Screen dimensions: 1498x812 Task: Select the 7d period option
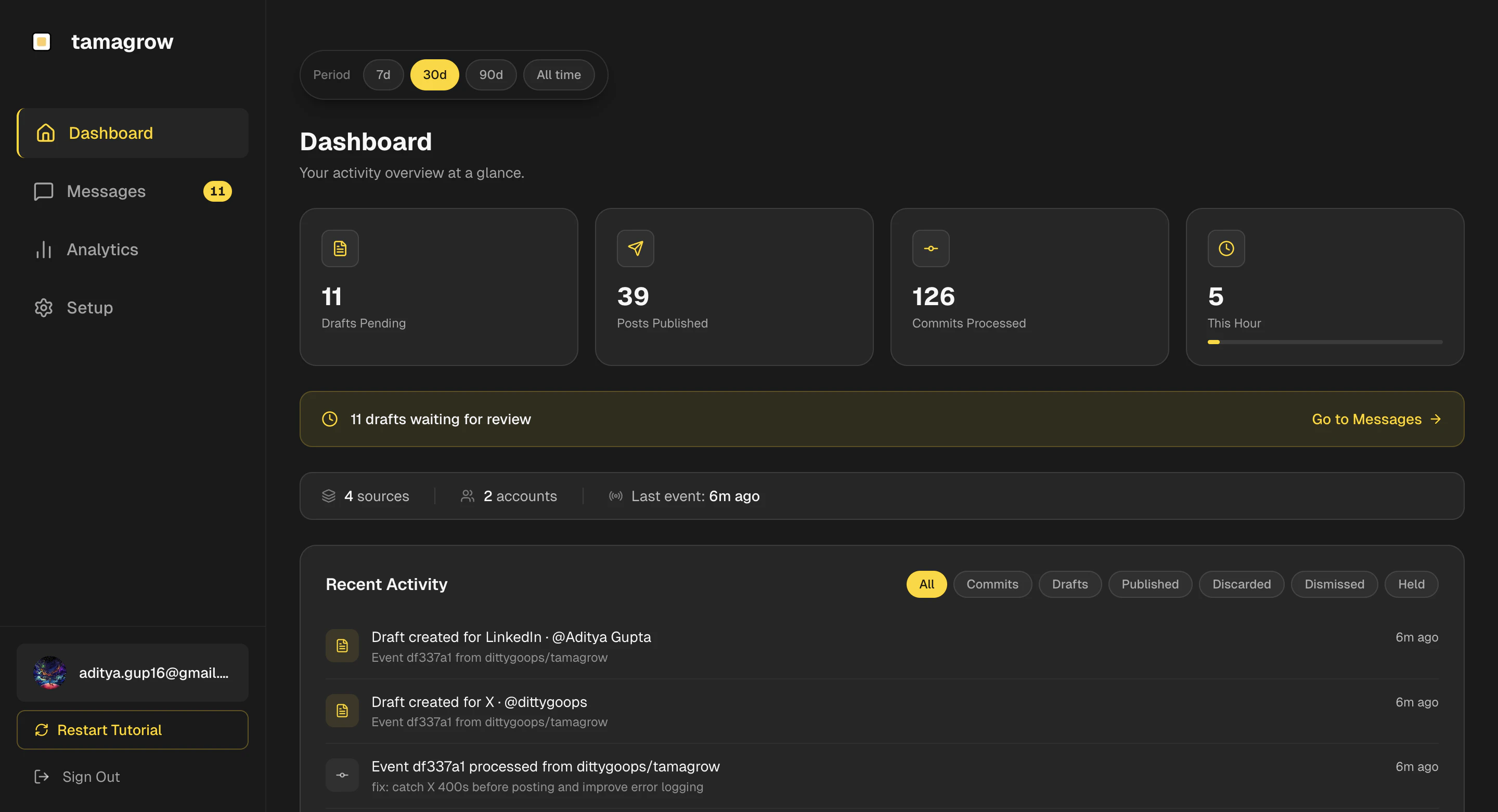(x=383, y=75)
